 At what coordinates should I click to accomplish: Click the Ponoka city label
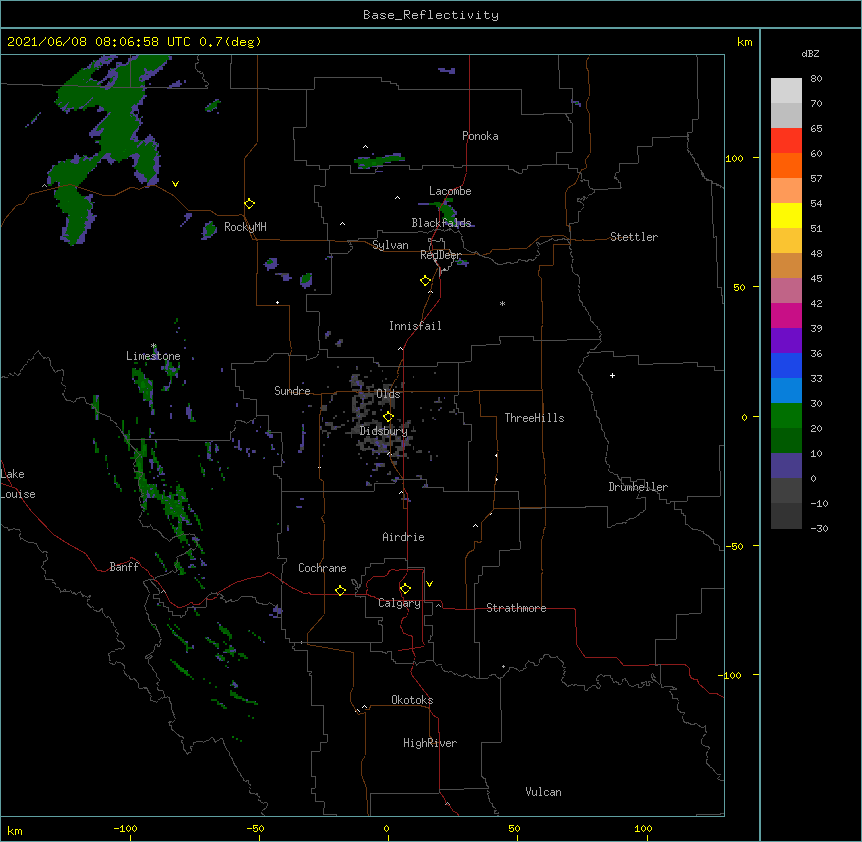(480, 136)
